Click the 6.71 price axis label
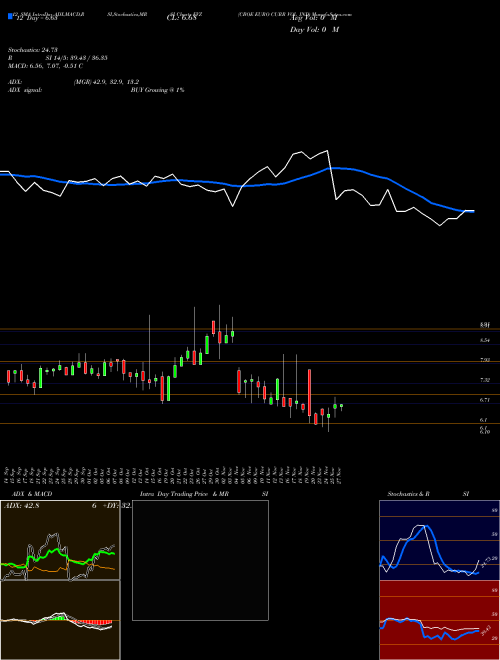Viewport: 500px width, 660px height. 484,400
